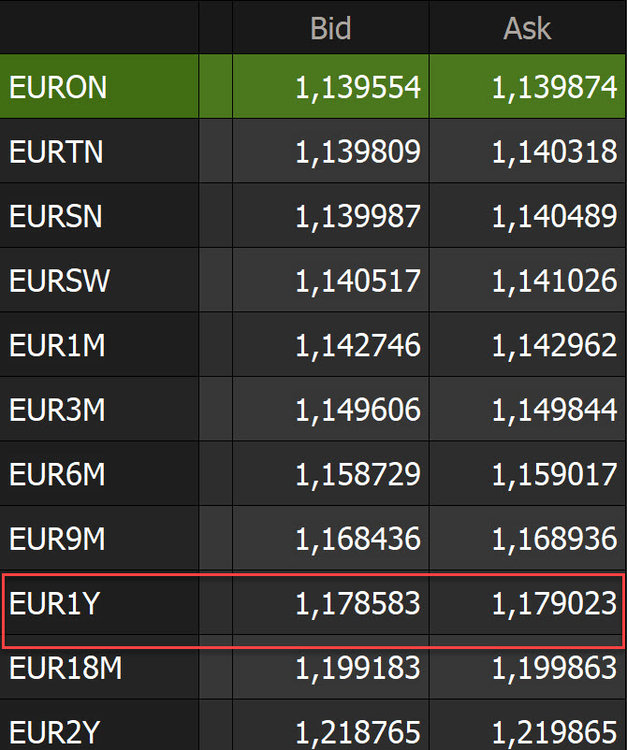Select the EURSW symbol cell
627x750 pixels.
(59, 281)
